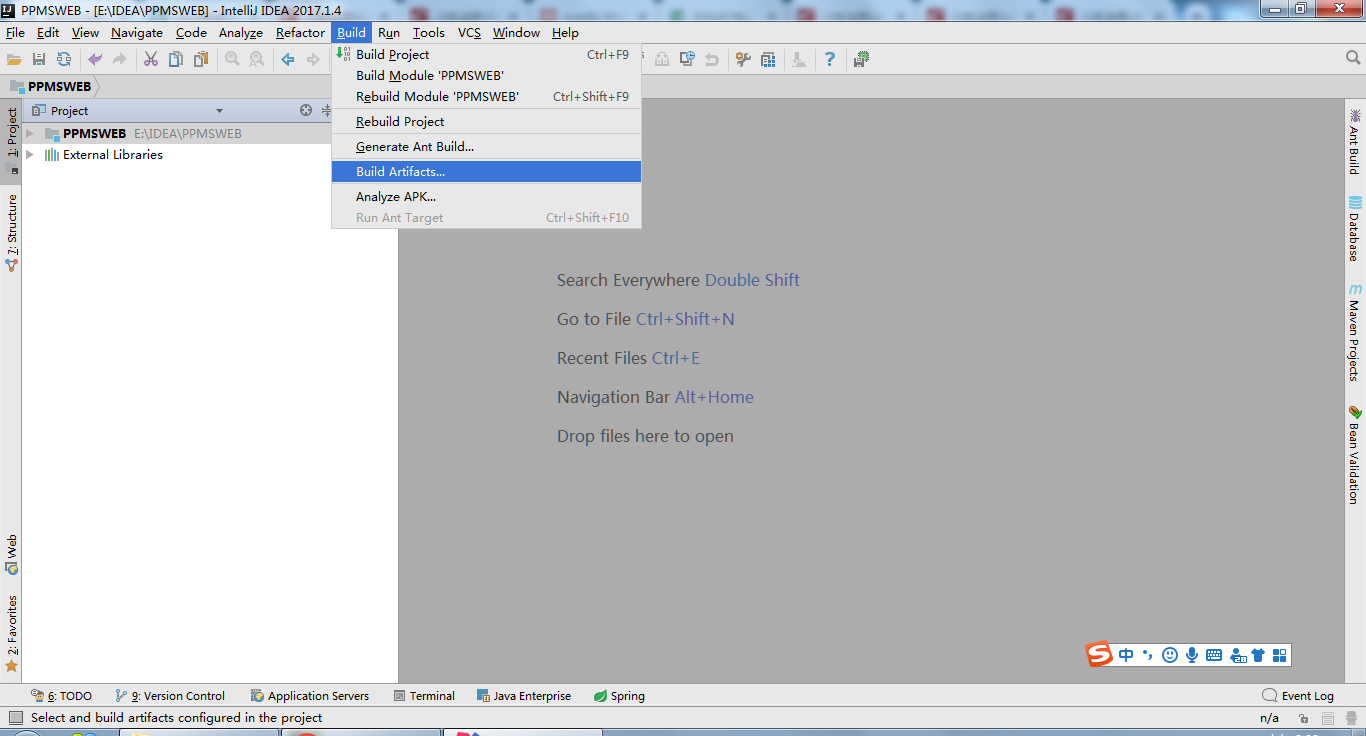Click the smiley icon in IME bar
Screen dimensions: 1366x736
(x=1169, y=655)
